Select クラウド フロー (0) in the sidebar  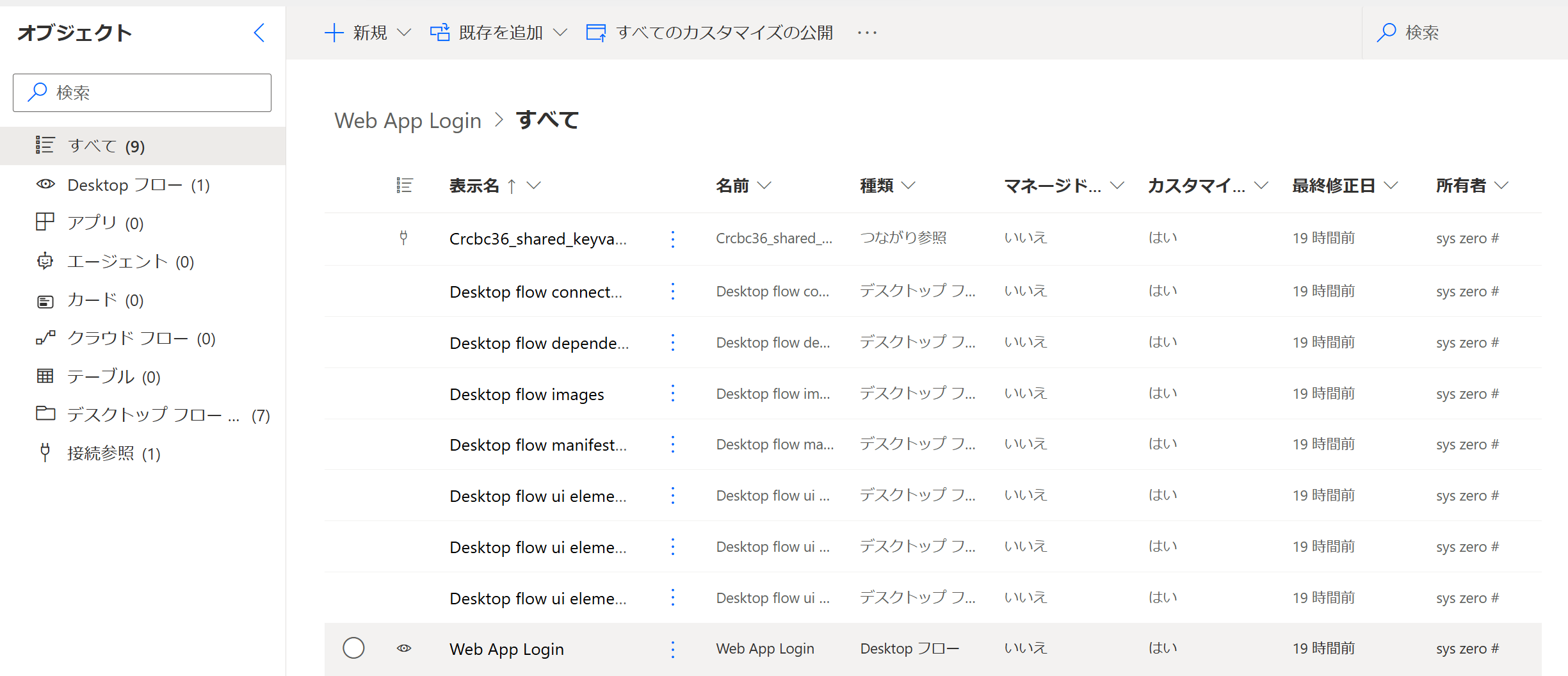pos(143,338)
